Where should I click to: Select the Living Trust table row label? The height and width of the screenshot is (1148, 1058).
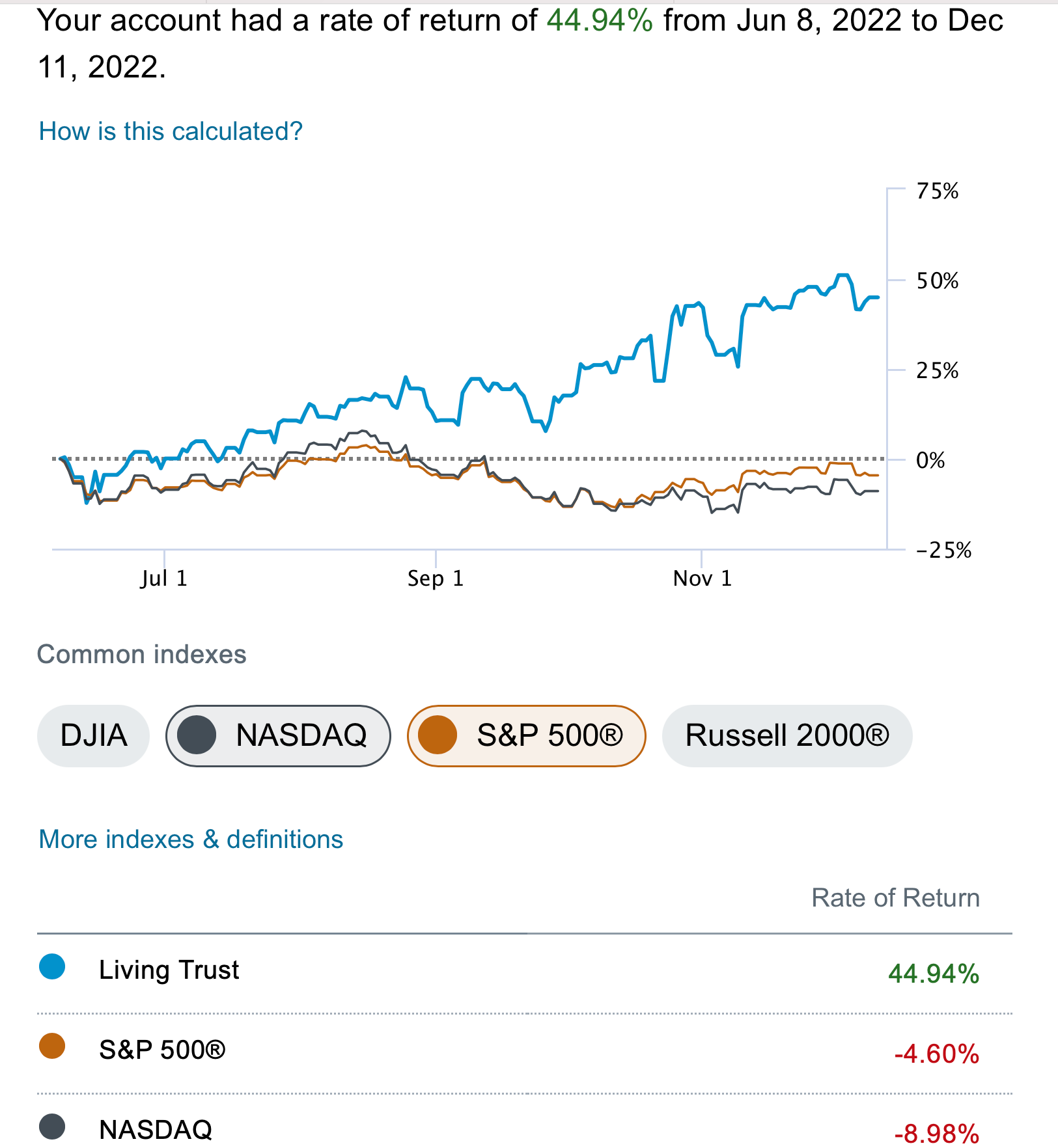pyautogui.click(x=169, y=970)
